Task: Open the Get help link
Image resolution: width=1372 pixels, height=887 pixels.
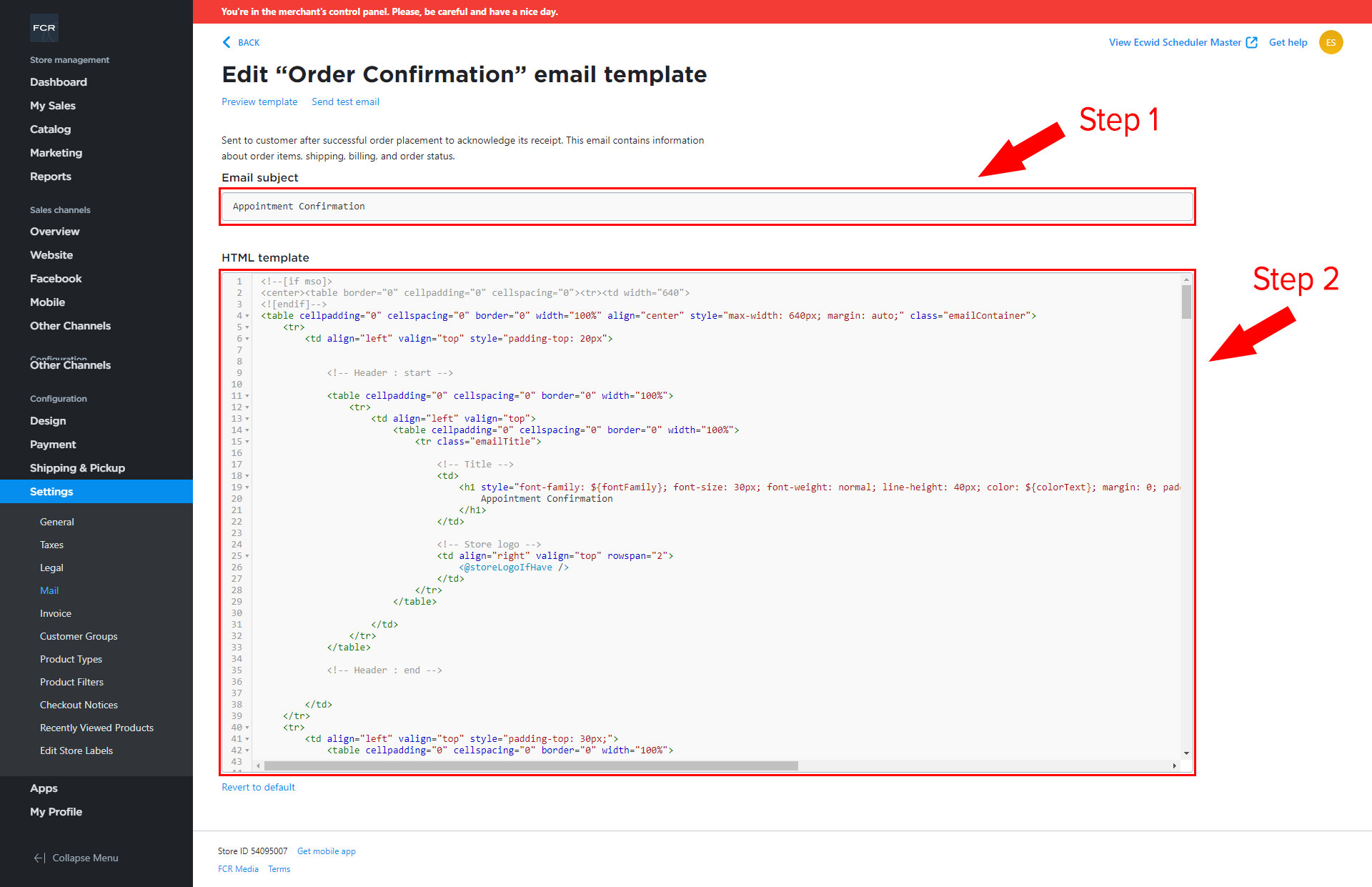Action: (1288, 42)
